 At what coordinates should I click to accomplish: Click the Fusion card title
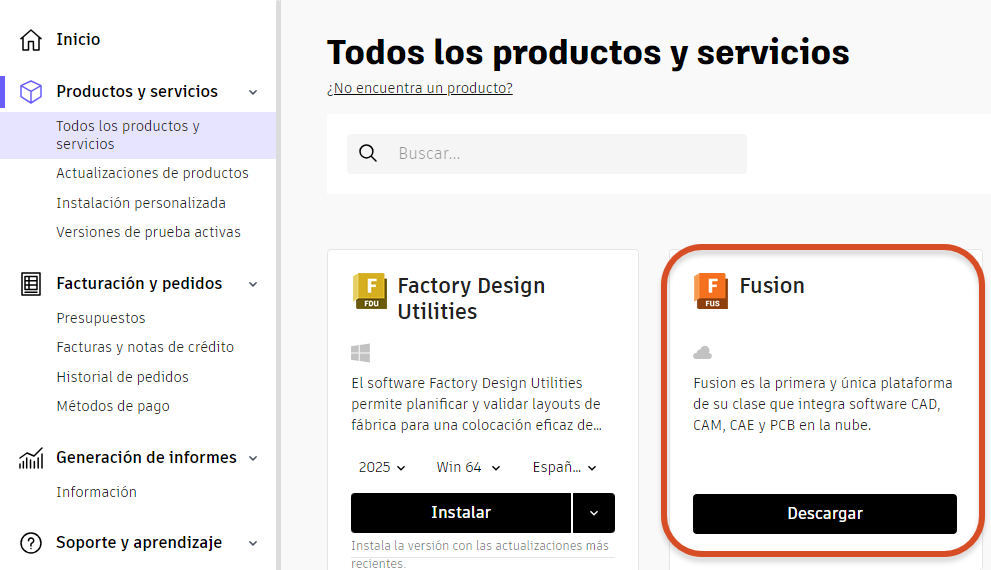772,286
